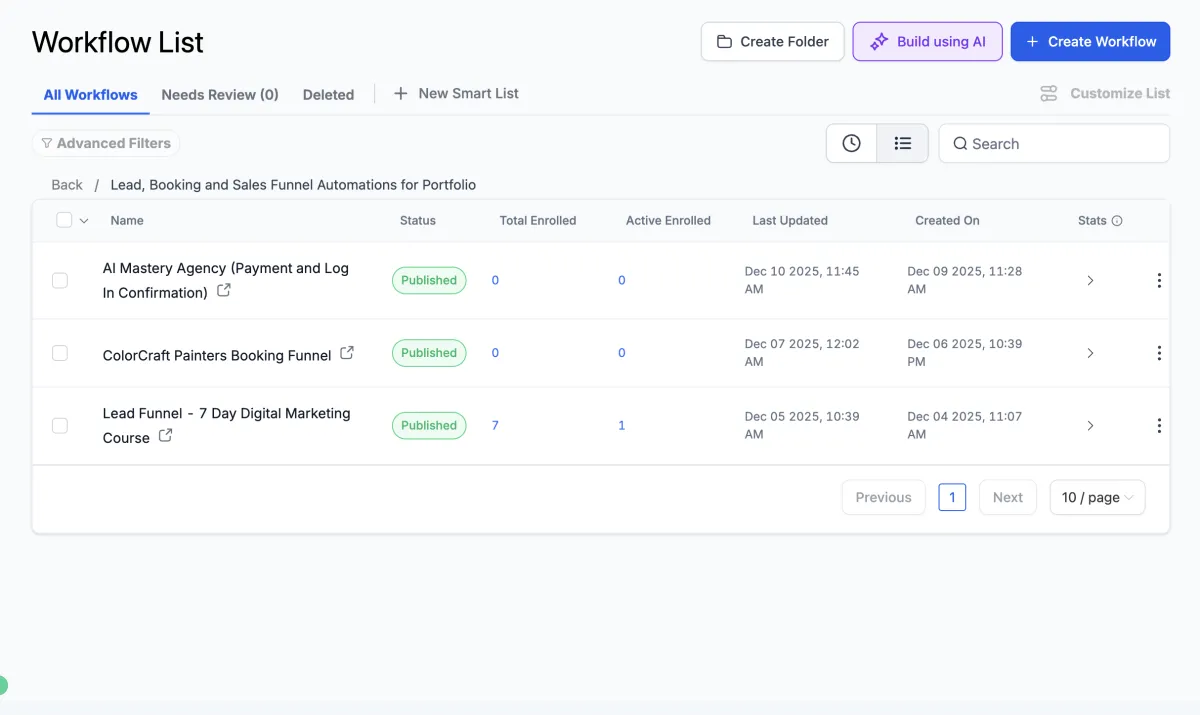1200x715 pixels.
Task: Open Lead Funnel course external link icon
Action: point(166,435)
